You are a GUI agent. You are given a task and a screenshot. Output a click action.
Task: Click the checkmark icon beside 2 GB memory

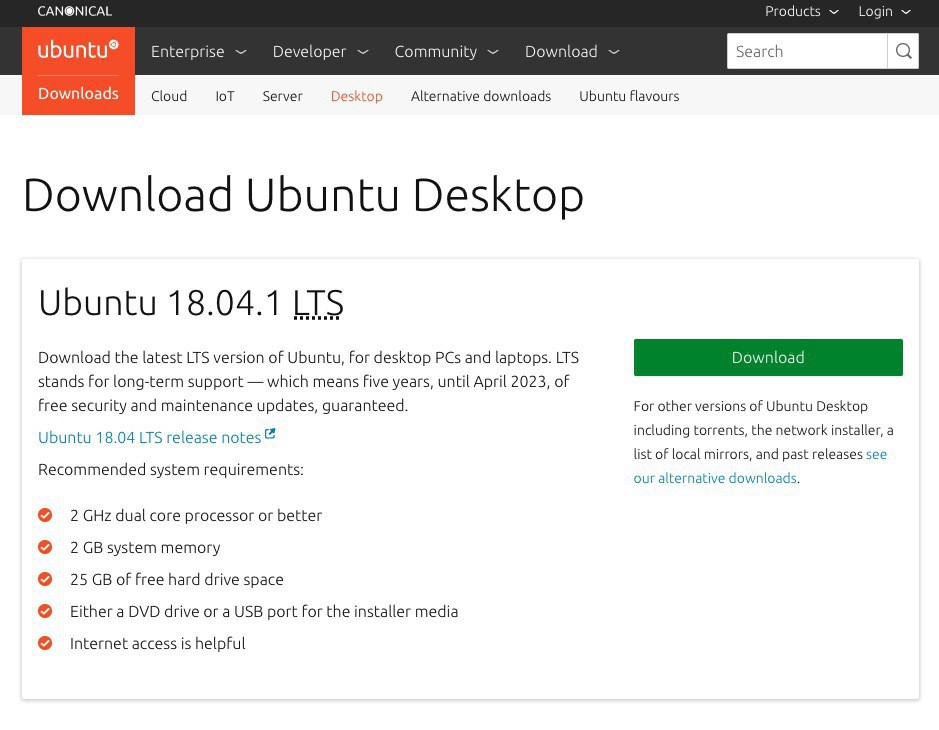[x=45, y=547]
